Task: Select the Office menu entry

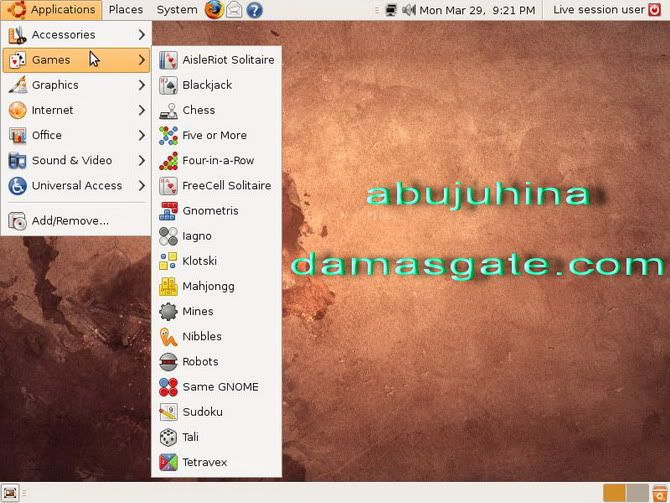Action: 76,135
